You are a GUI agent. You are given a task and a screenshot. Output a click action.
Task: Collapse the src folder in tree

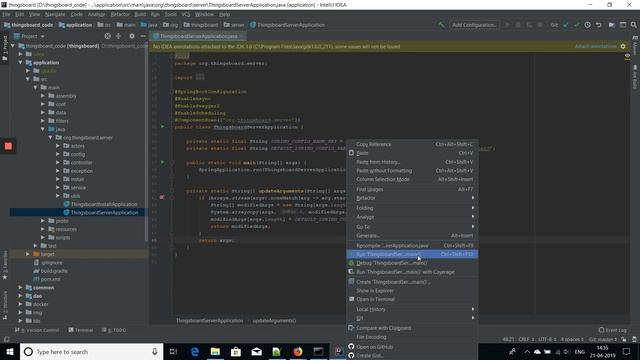tap(28, 79)
